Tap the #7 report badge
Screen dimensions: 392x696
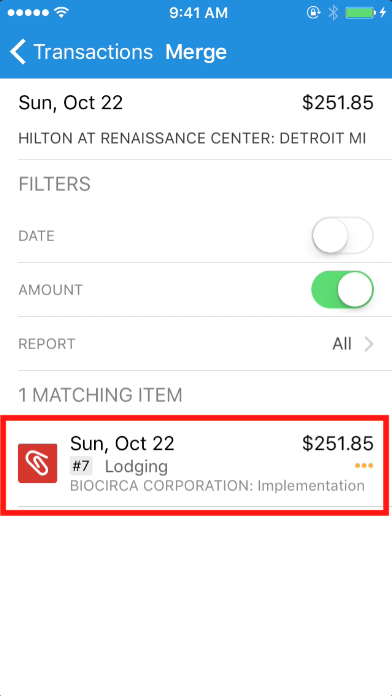pyautogui.click(x=81, y=467)
